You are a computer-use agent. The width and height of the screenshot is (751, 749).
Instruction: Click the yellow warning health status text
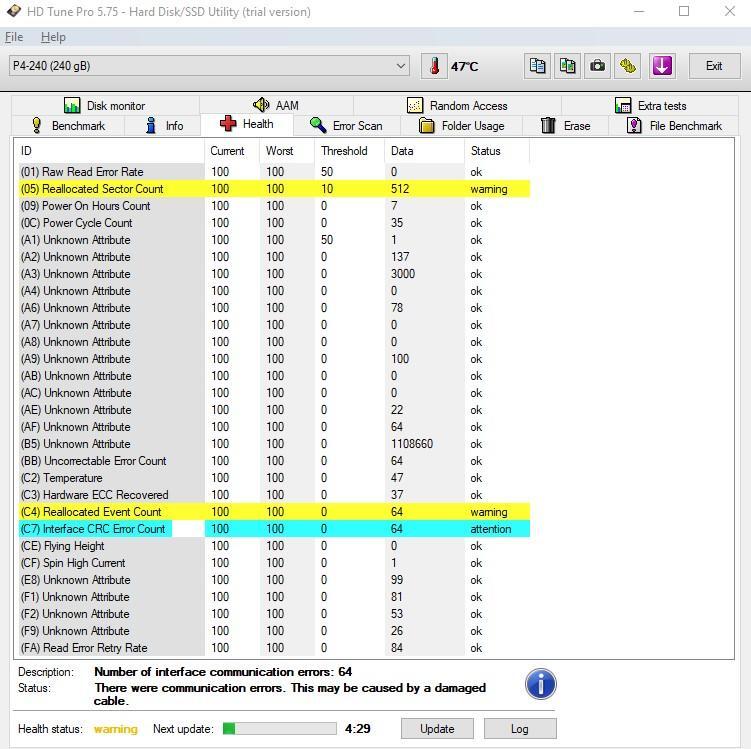click(x=115, y=729)
